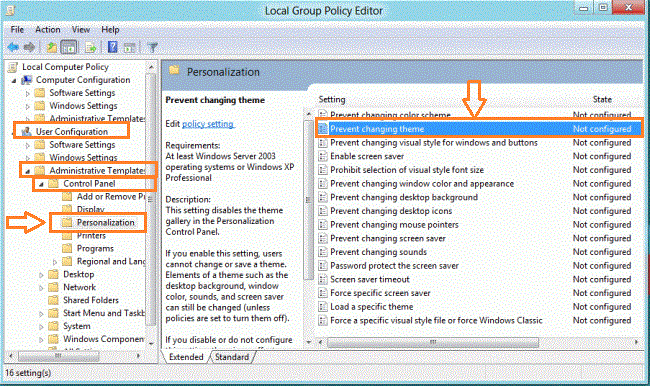650x386 pixels.
Task: Sort by the State column header
Action: tap(602, 100)
